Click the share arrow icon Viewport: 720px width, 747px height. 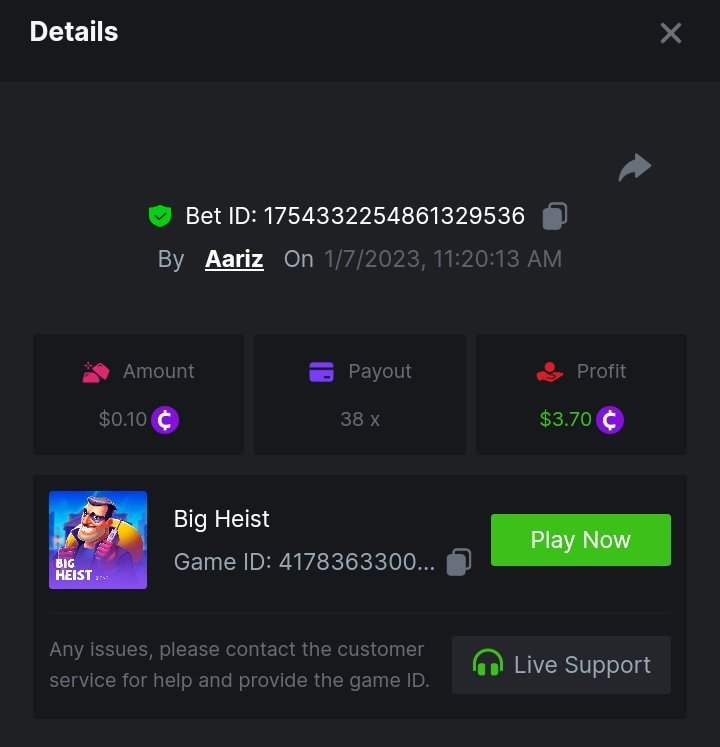tap(635, 168)
